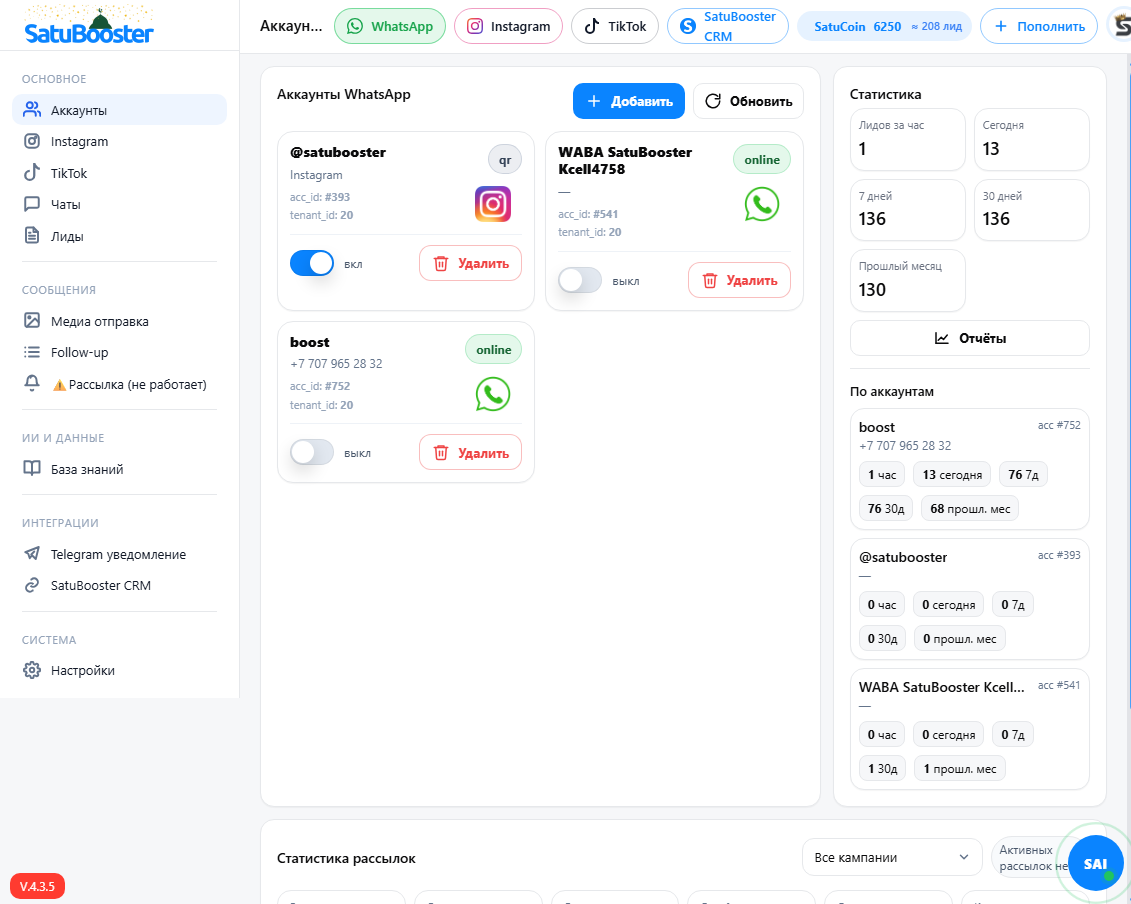Enable the boost account toggle

point(311,452)
